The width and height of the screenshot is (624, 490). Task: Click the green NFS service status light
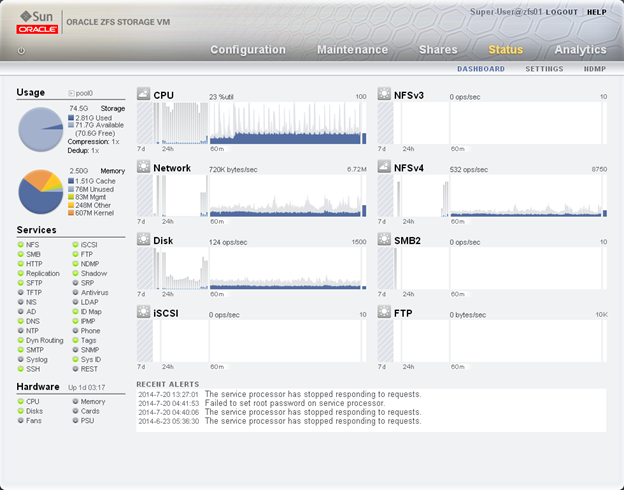pyautogui.click(x=21, y=244)
